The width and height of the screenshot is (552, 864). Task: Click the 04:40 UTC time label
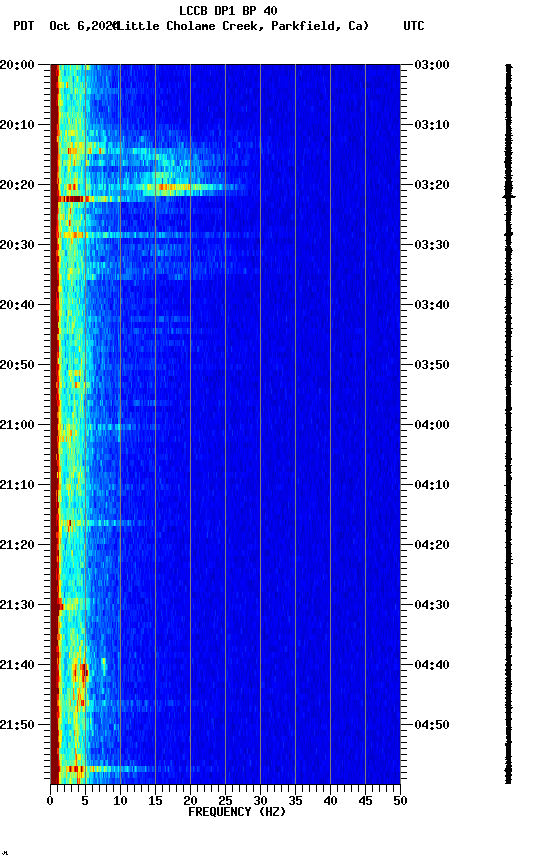click(x=432, y=665)
